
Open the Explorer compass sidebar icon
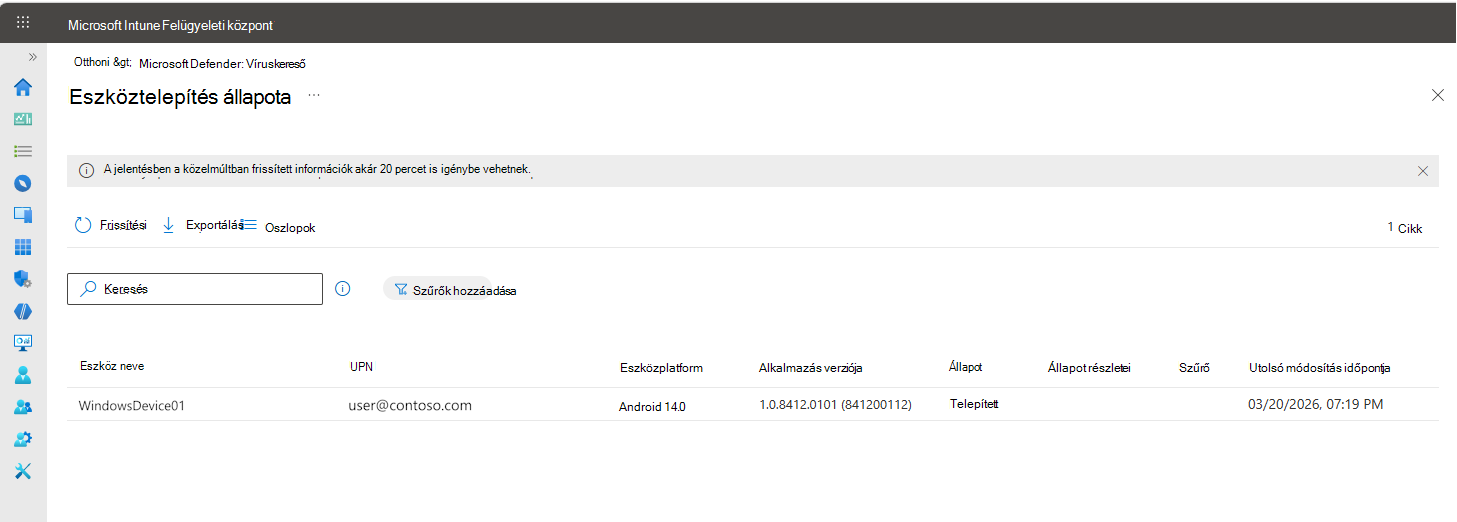point(23,183)
